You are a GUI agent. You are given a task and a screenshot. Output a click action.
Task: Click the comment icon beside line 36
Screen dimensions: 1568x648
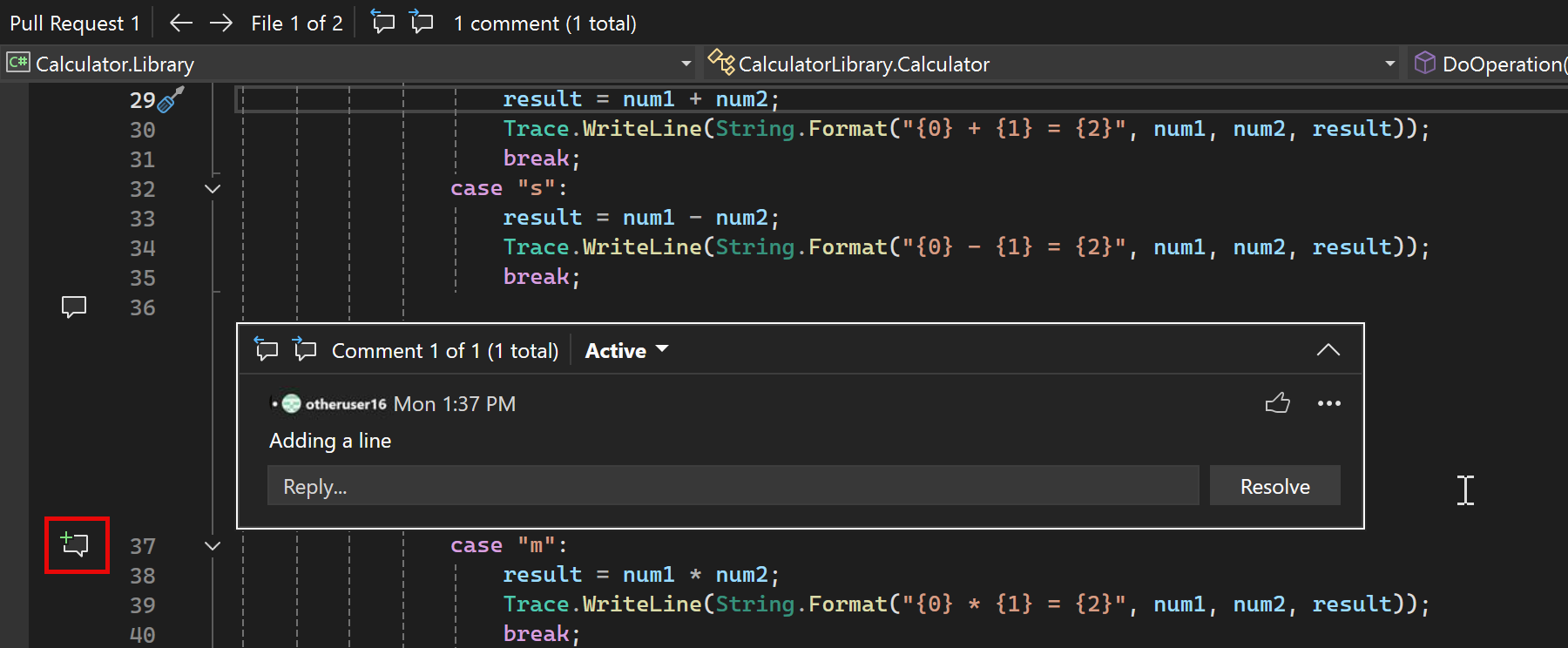(x=74, y=307)
